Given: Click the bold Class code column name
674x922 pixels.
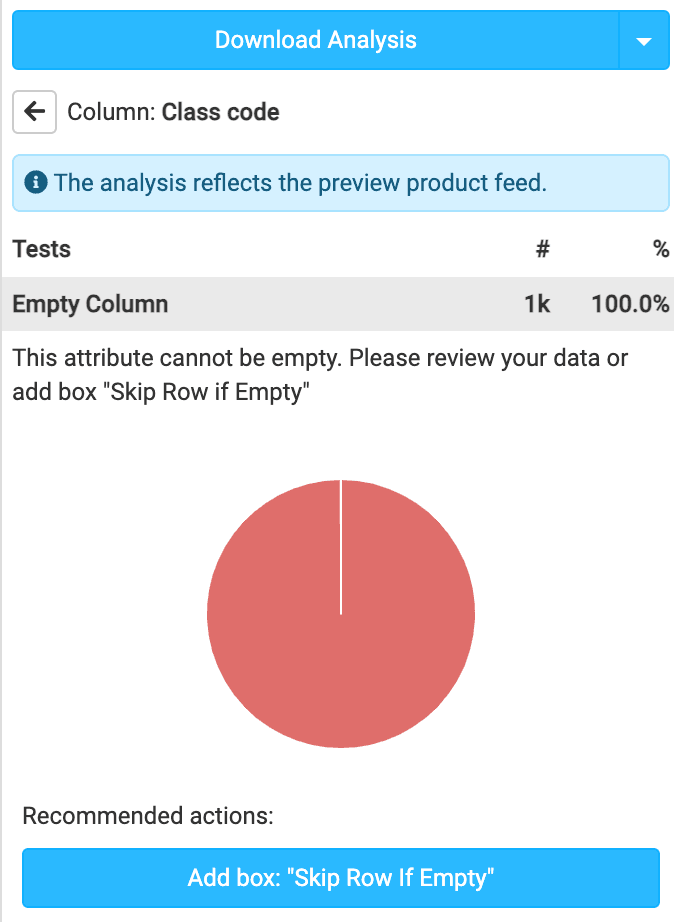Looking at the screenshot, I should click(x=220, y=111).
